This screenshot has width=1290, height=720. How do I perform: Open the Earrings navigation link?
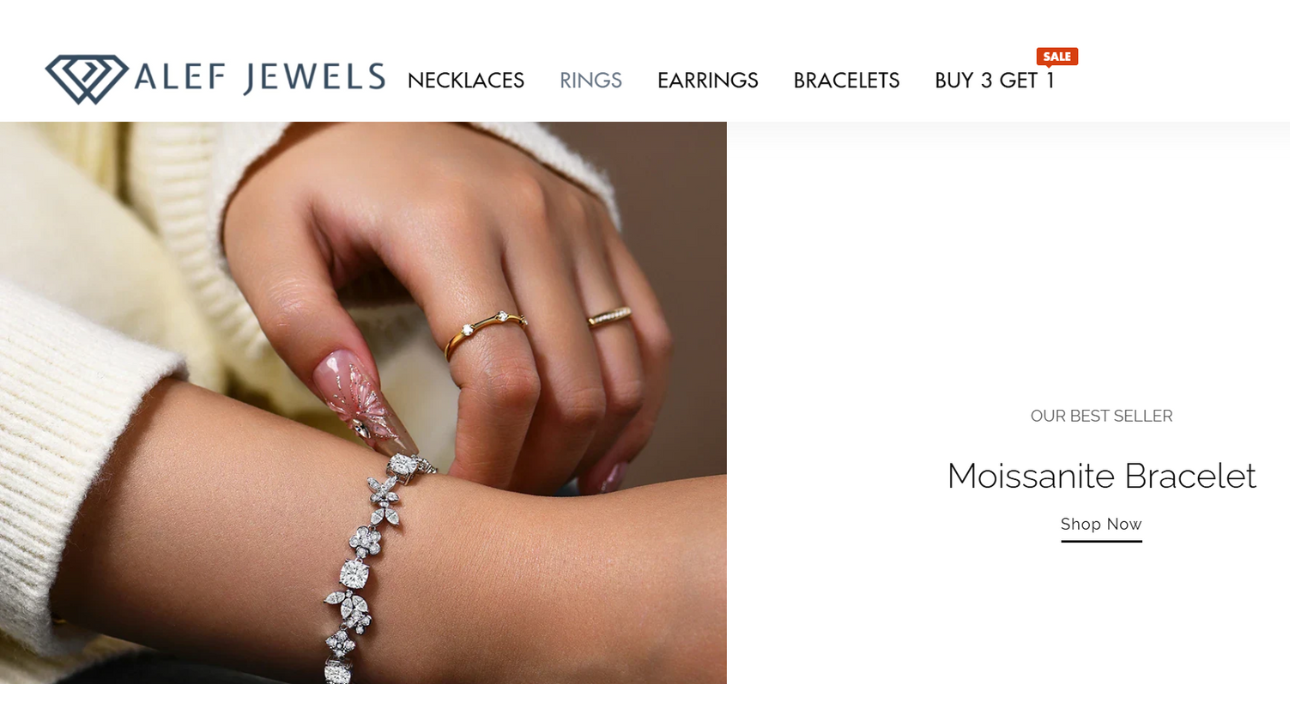708,80
